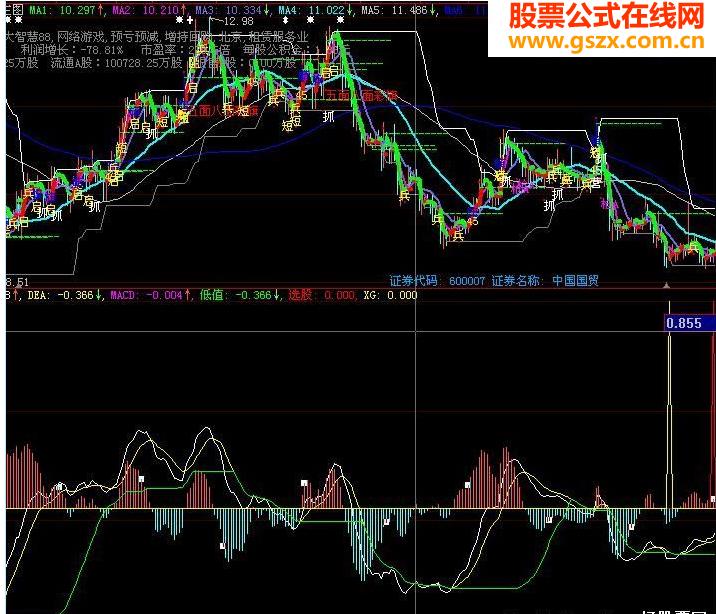Click the up-down diamond marker above the chart
This screenshot has height=614, width=716.
point(285,20)
